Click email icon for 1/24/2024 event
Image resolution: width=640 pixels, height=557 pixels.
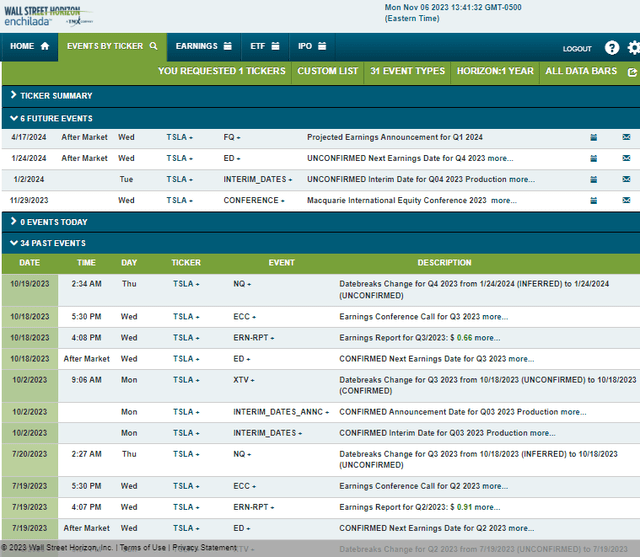[626, 158]
